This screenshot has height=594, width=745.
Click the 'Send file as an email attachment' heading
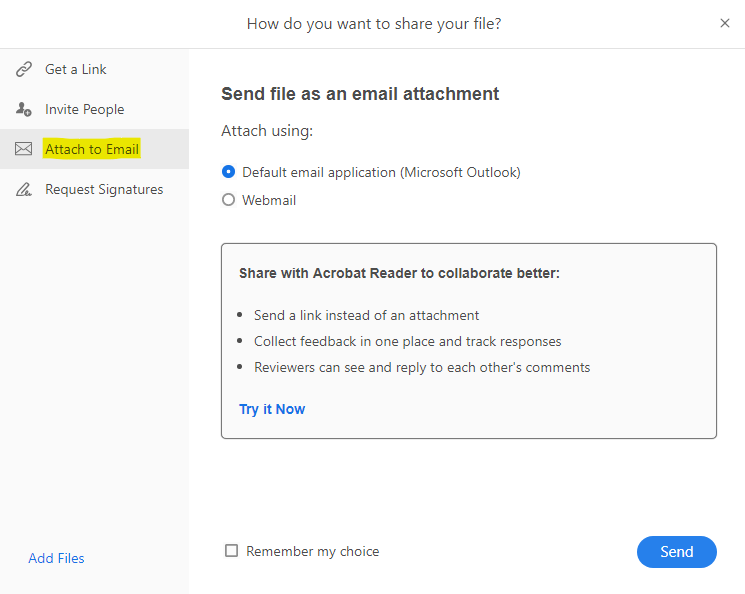(360, 94)
